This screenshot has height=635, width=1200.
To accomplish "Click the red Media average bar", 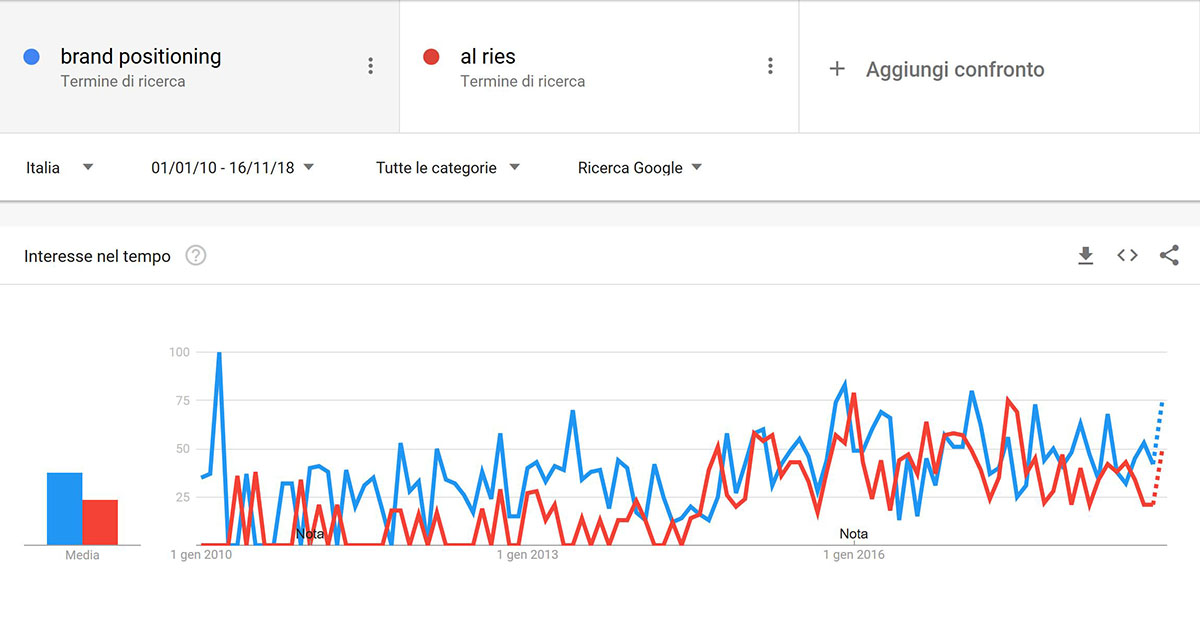I will click(x=100, y=522).
